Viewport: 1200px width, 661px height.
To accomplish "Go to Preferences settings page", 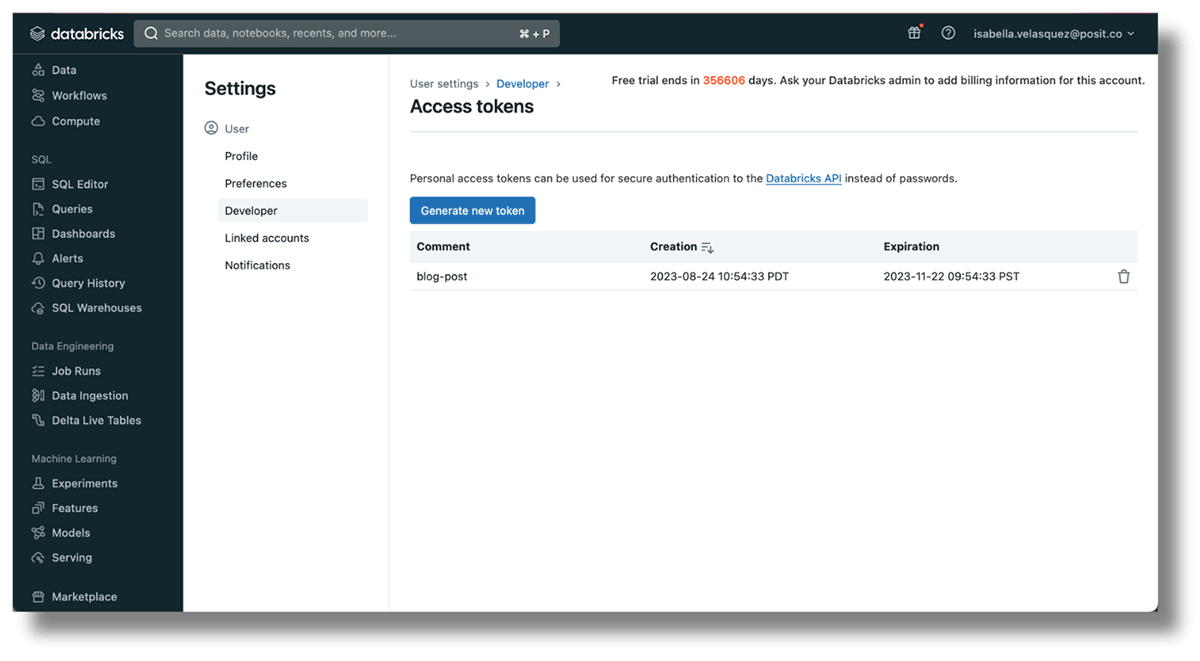I will tap(256, 184).
